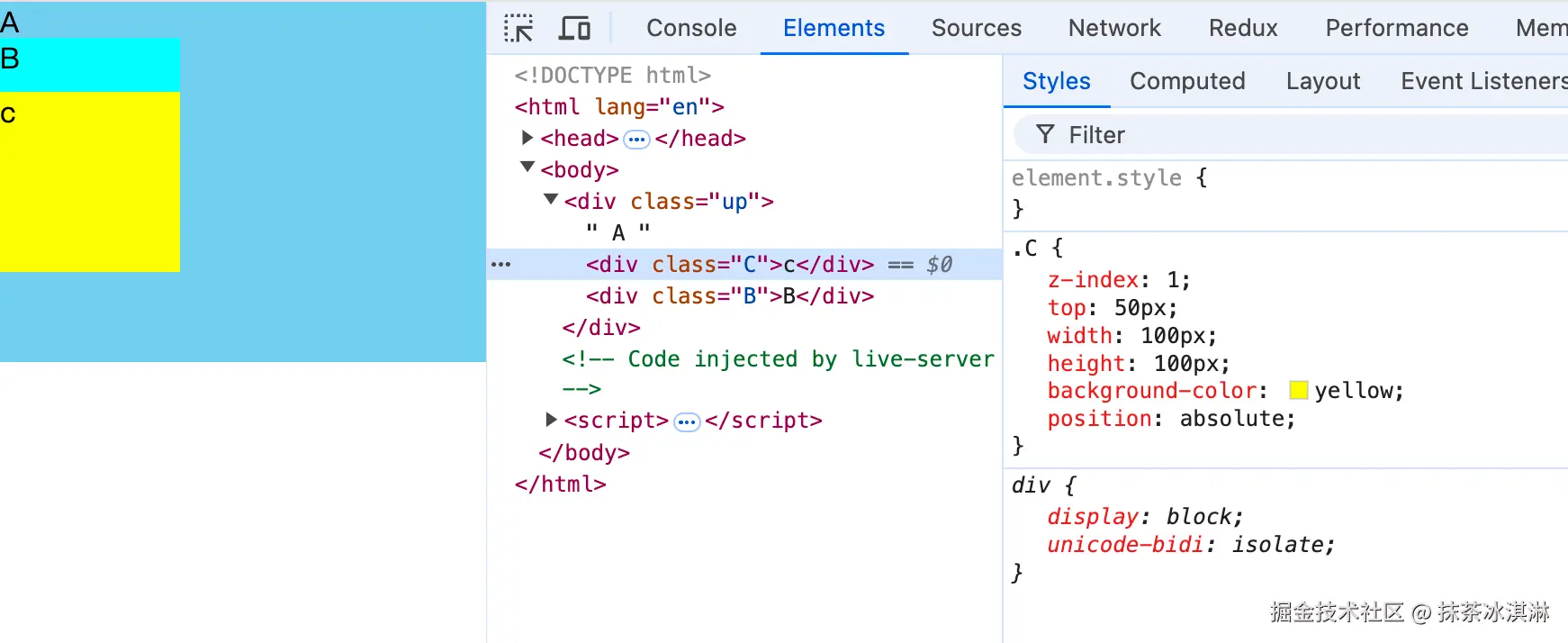1568x643 pixels.
Task: Click the background-color property name
Action: click(x=1152, y=391)
